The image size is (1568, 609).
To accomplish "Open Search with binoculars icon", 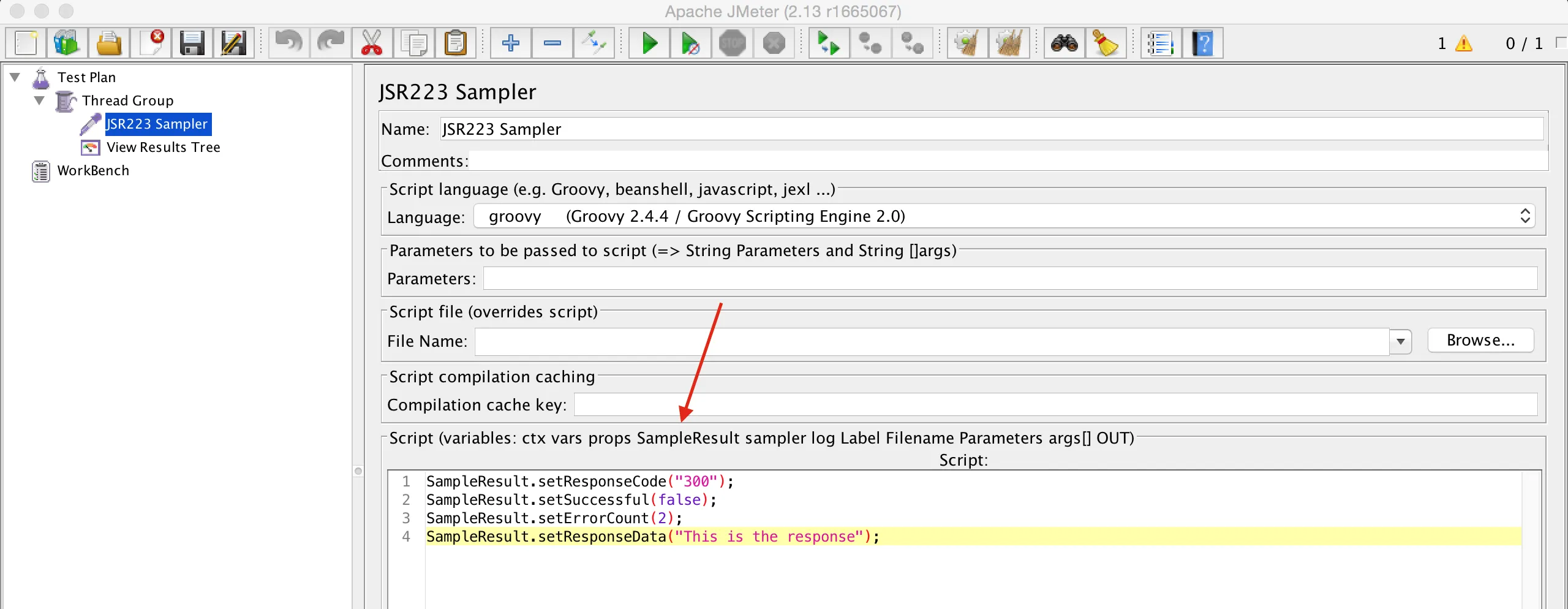I will click(1065, 43).
